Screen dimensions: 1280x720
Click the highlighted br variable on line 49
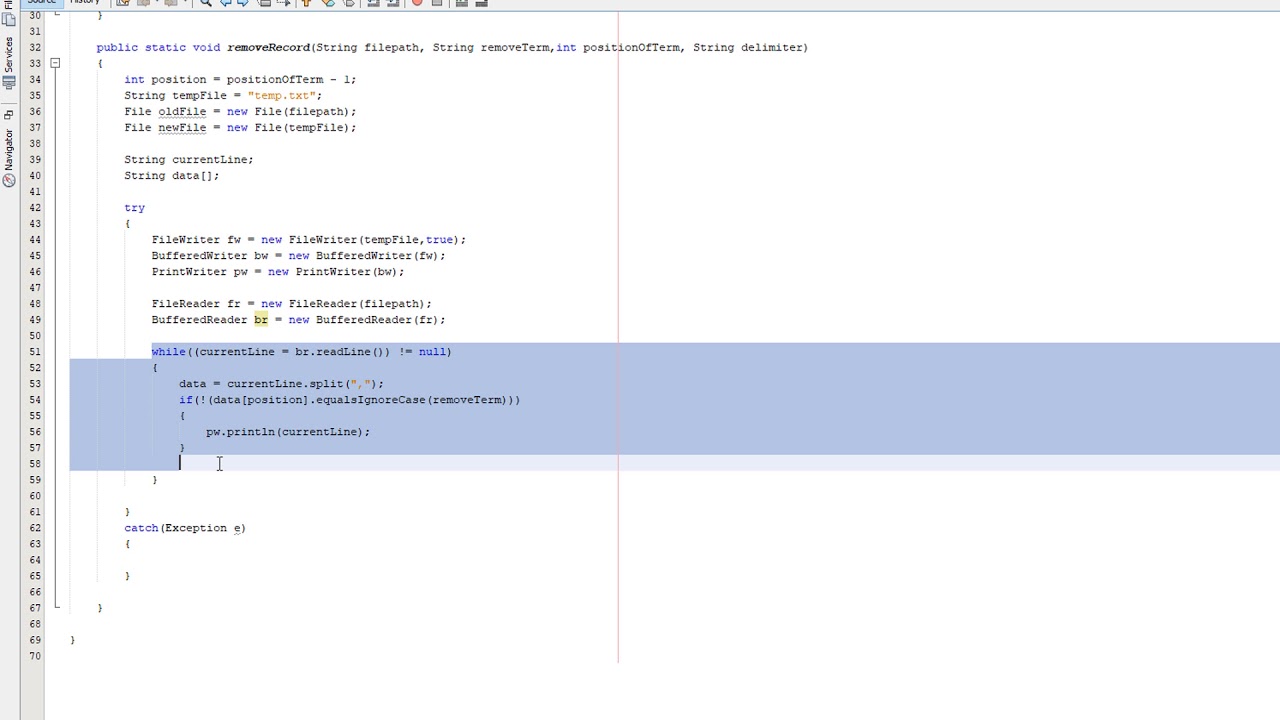click(x=261, y=319)
